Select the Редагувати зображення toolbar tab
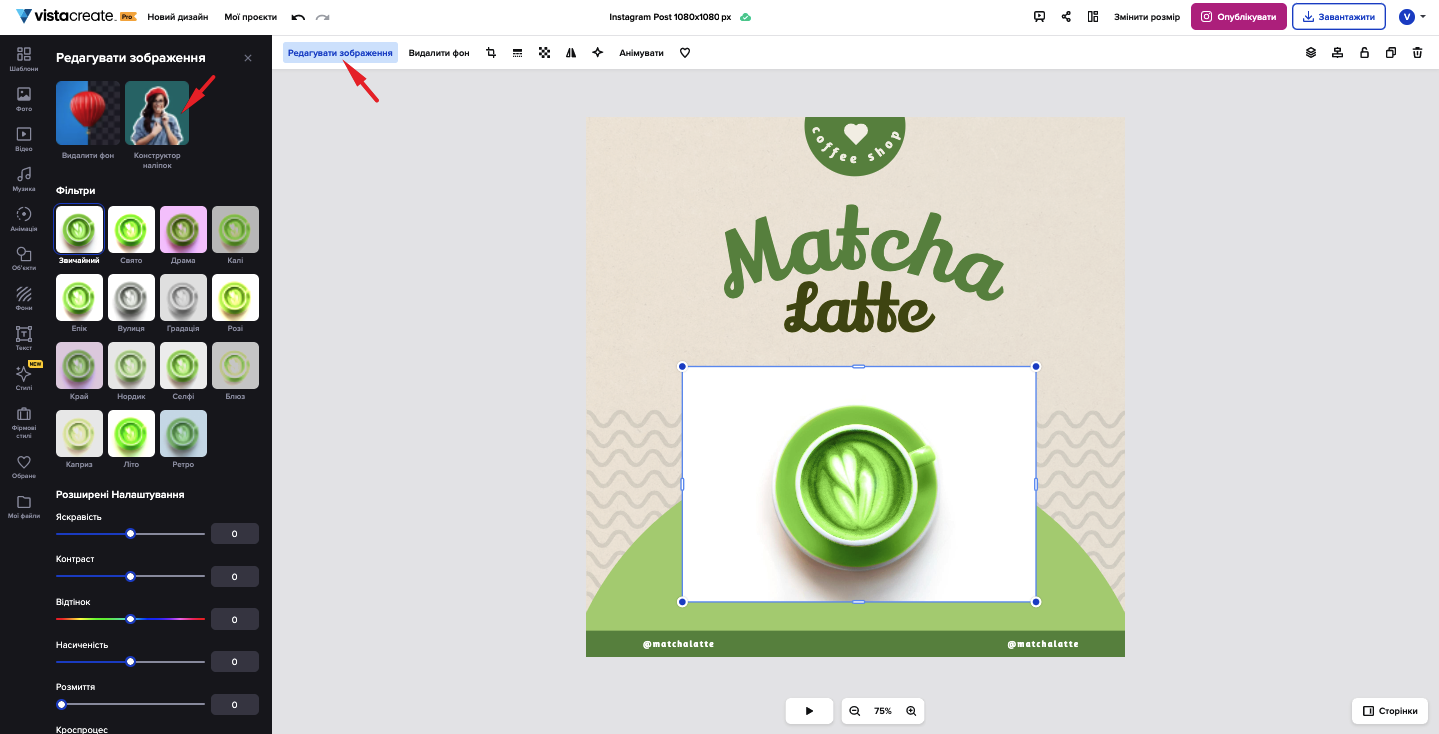Screen dimensions: 1439x734 tap(340, 53)
